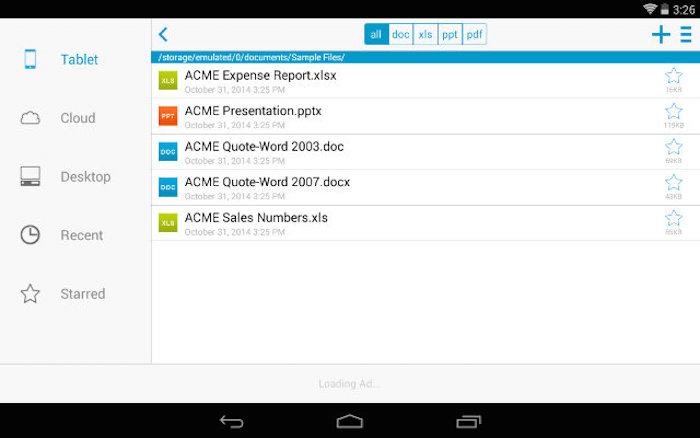This screenshot has height=438, width=700.
Task: Show Recent files label
Action: click(82, 235)
